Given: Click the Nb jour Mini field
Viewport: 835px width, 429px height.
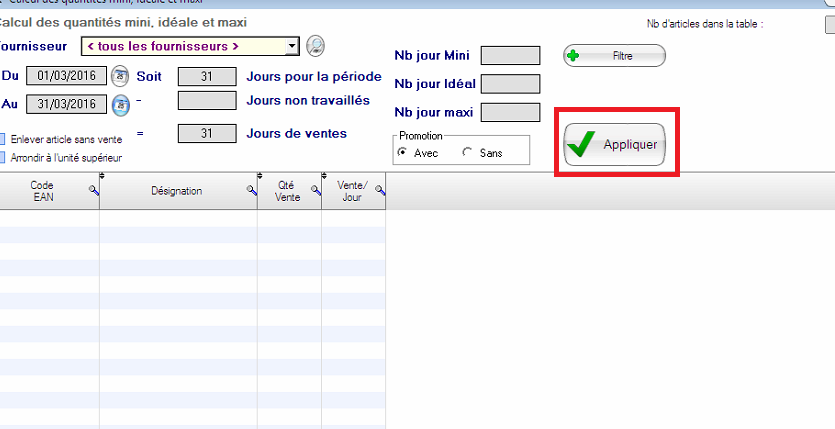Looking at the screenshot, I should tap(510, 56).
